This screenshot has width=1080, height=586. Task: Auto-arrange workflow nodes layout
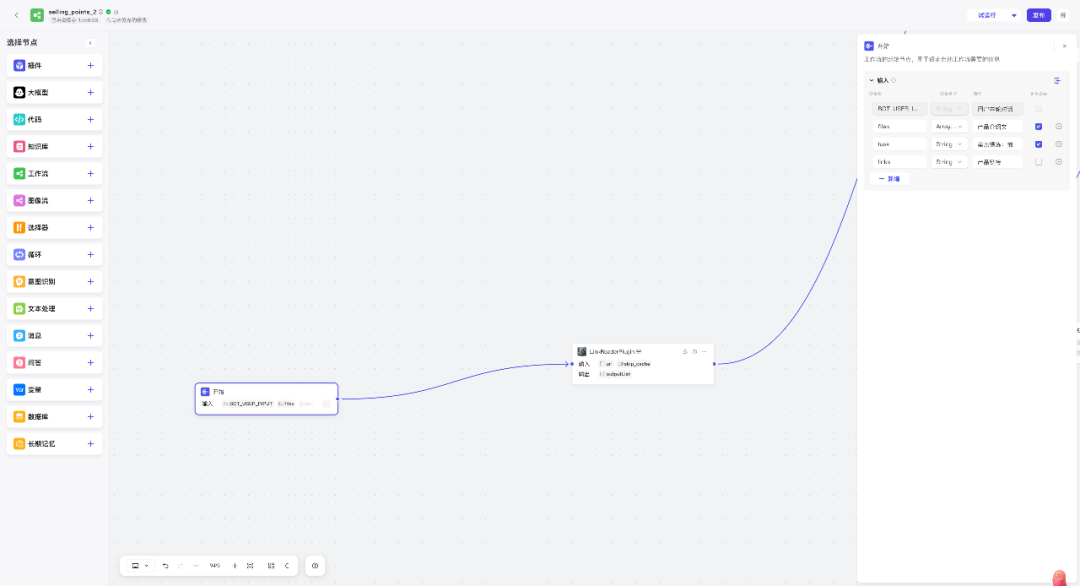click(271, 566)
